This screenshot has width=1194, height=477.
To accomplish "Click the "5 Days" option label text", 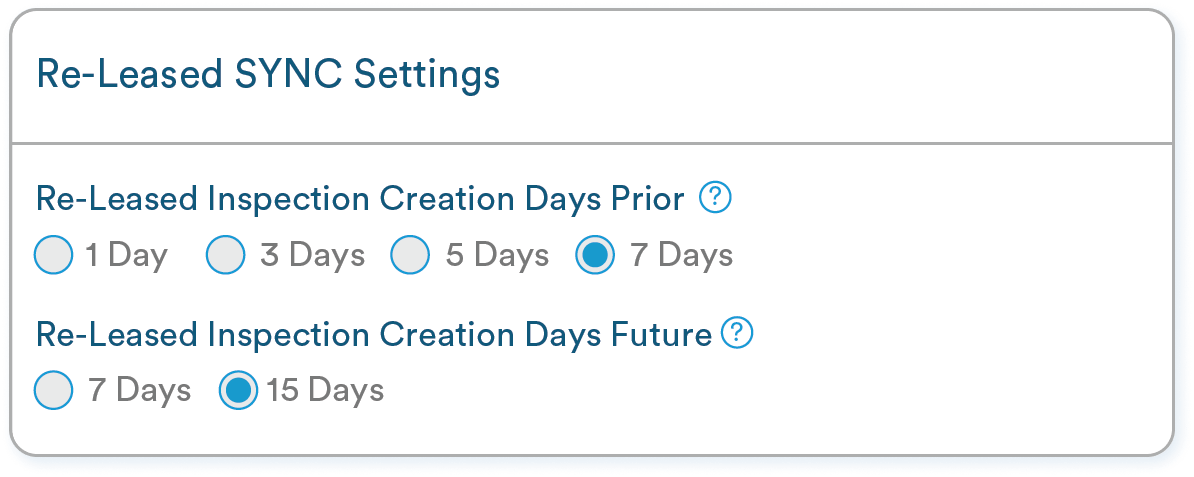I will 497,255.
